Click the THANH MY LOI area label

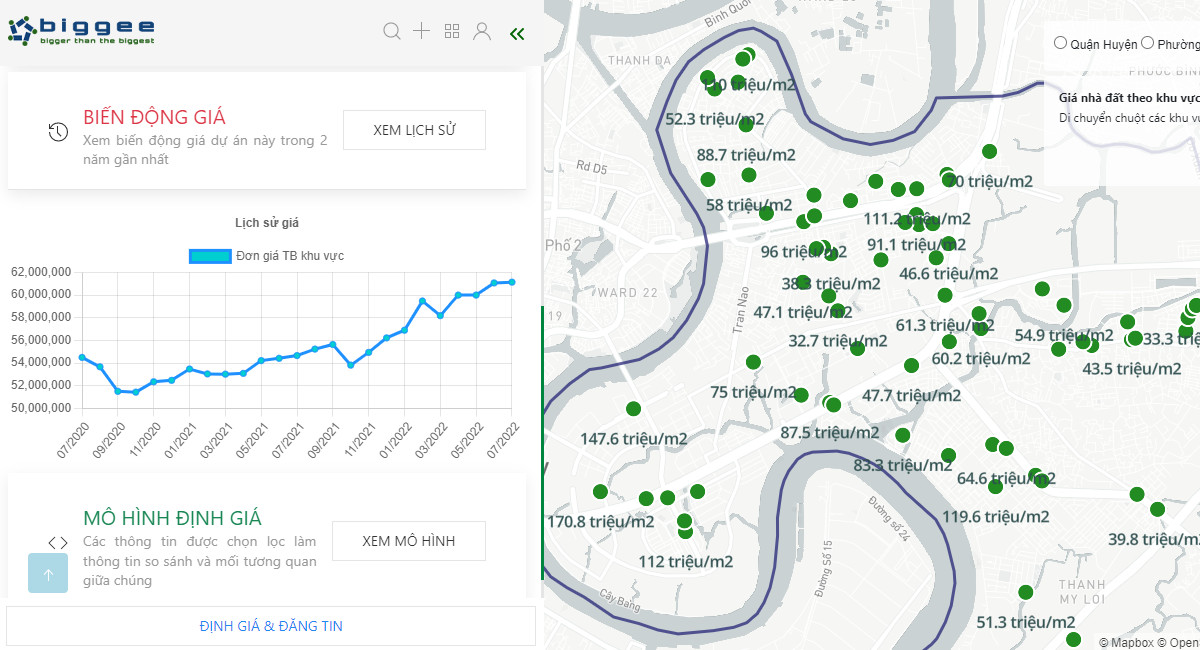(1082, 592)
